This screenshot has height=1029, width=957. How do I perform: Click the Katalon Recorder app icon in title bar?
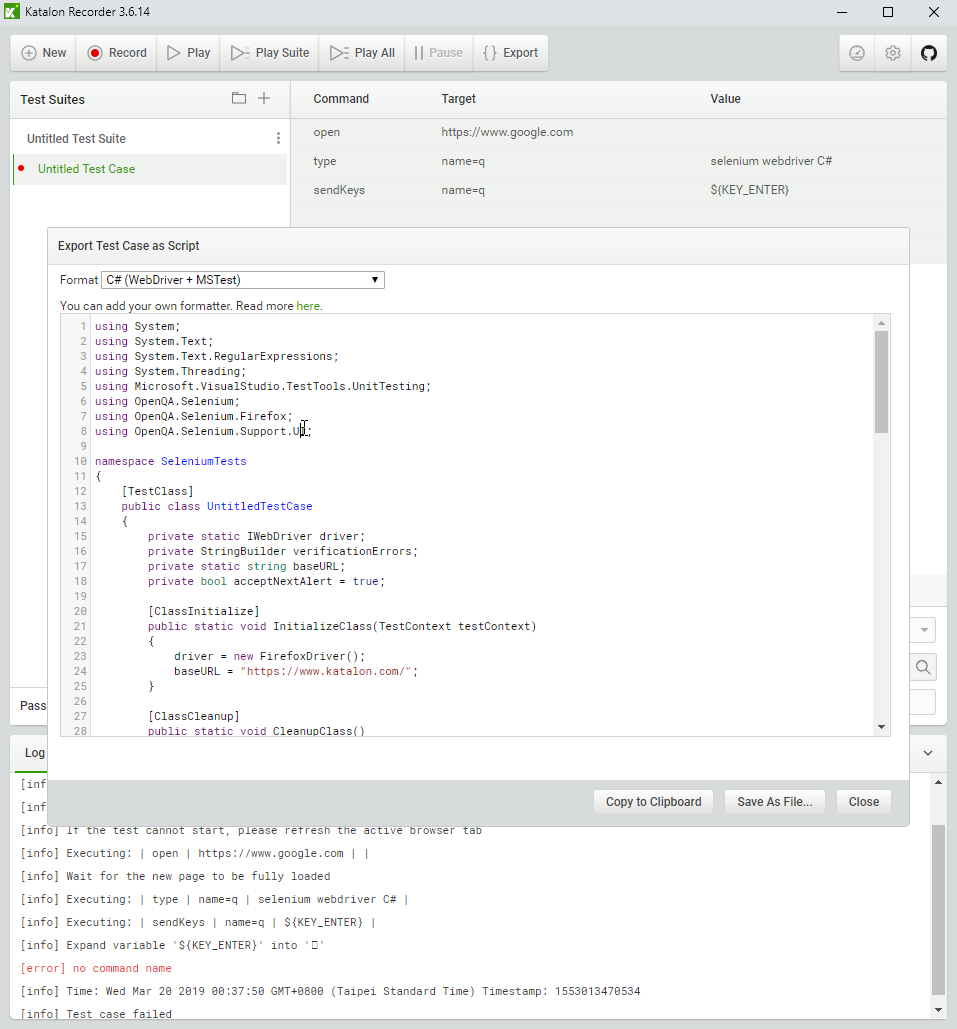coord(12,12)
